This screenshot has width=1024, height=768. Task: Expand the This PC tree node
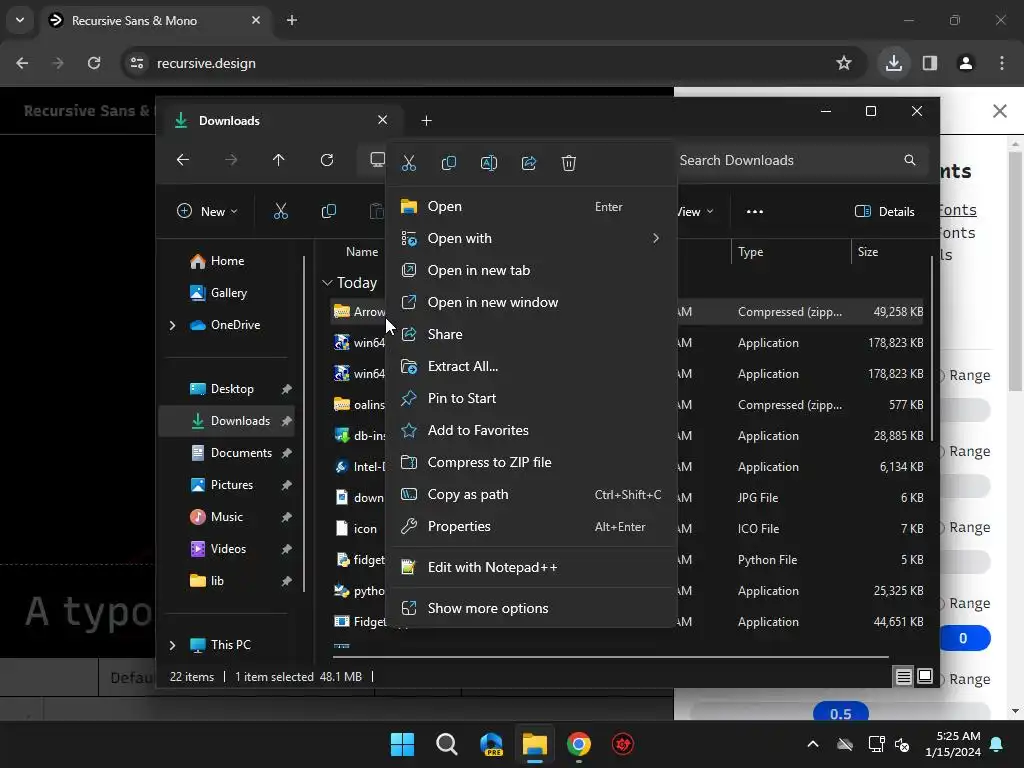point(172,645)
